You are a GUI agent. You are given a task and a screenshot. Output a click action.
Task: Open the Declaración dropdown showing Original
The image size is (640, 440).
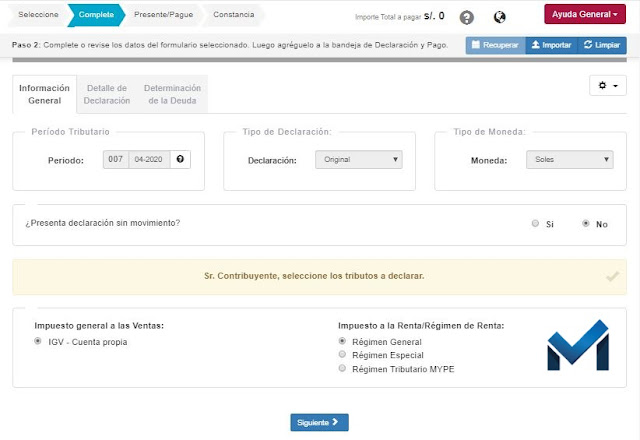(359, 160)
